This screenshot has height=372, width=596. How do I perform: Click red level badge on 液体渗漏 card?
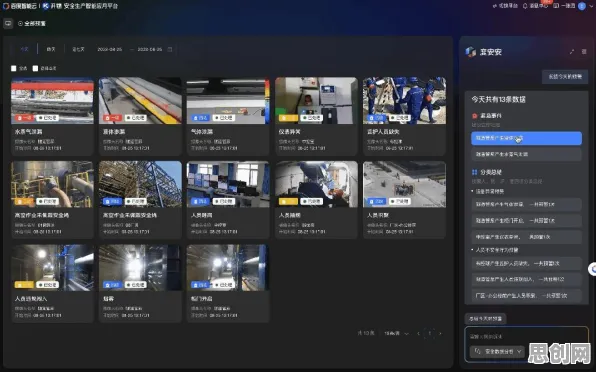click(x=112, y=118)
